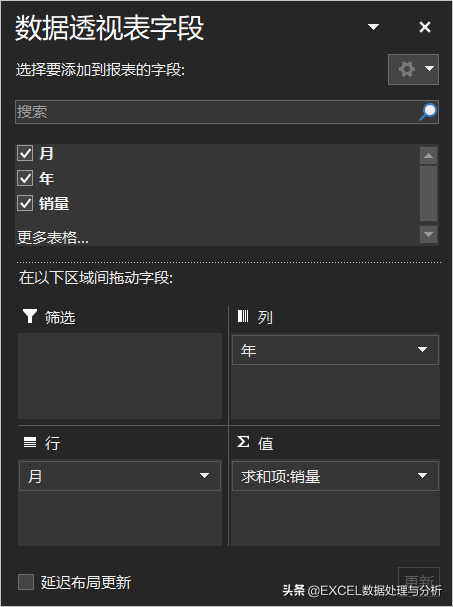Click the filter funnel icon
Image resolution: width=453 pixels, height=607 pixels.
[30, 316]
